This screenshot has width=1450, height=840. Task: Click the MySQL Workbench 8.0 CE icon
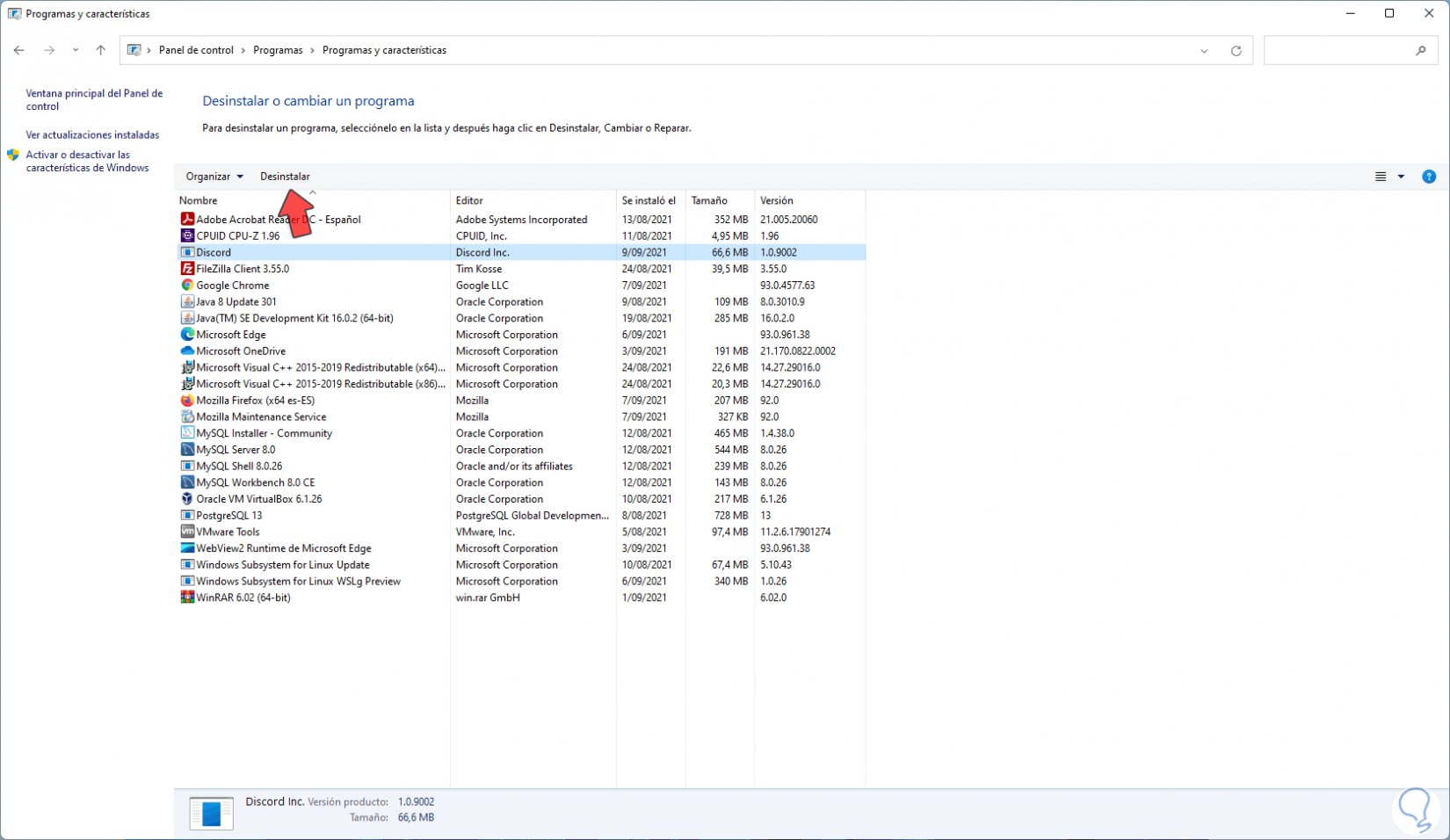click(187, 482)
